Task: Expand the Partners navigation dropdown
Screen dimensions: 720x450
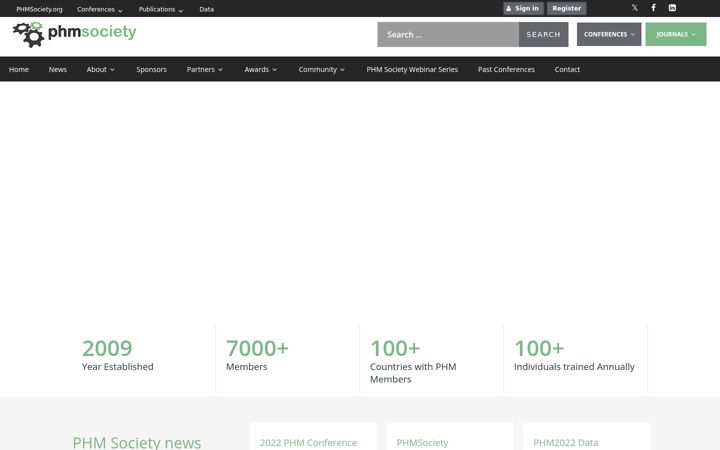Action: tap(205, 69)
